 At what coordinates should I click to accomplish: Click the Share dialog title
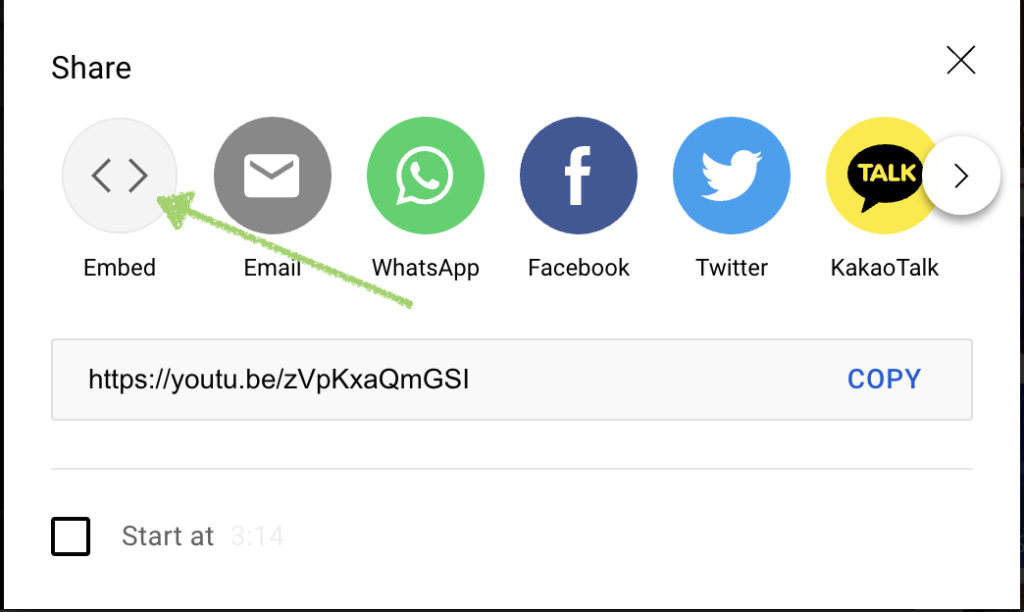click(91, 68)
